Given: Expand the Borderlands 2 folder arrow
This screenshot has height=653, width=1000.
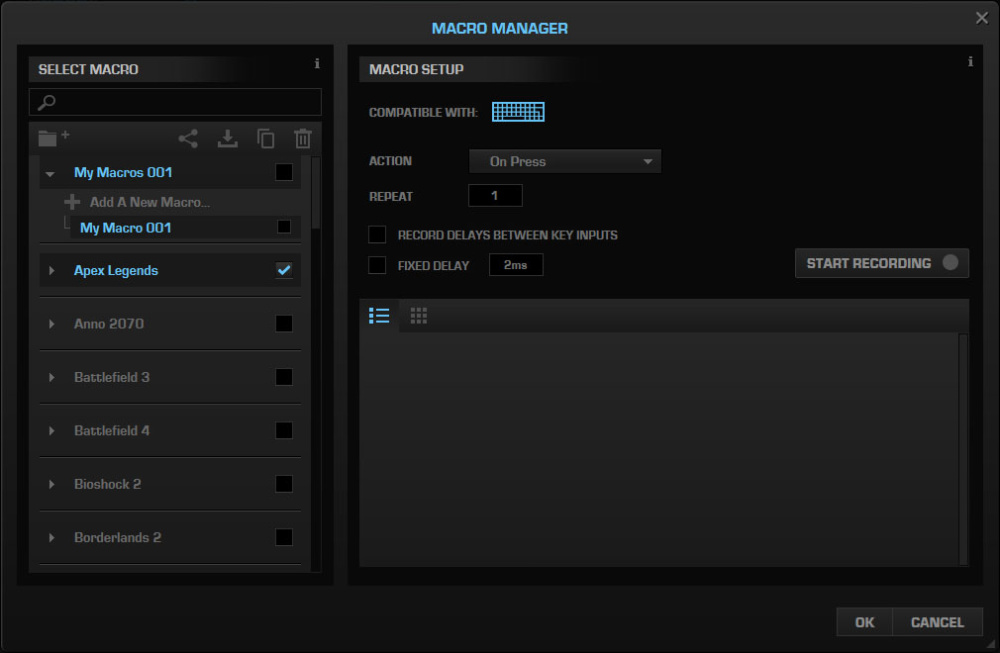Looking at the screenshot, I should click(x=52, y=538).
